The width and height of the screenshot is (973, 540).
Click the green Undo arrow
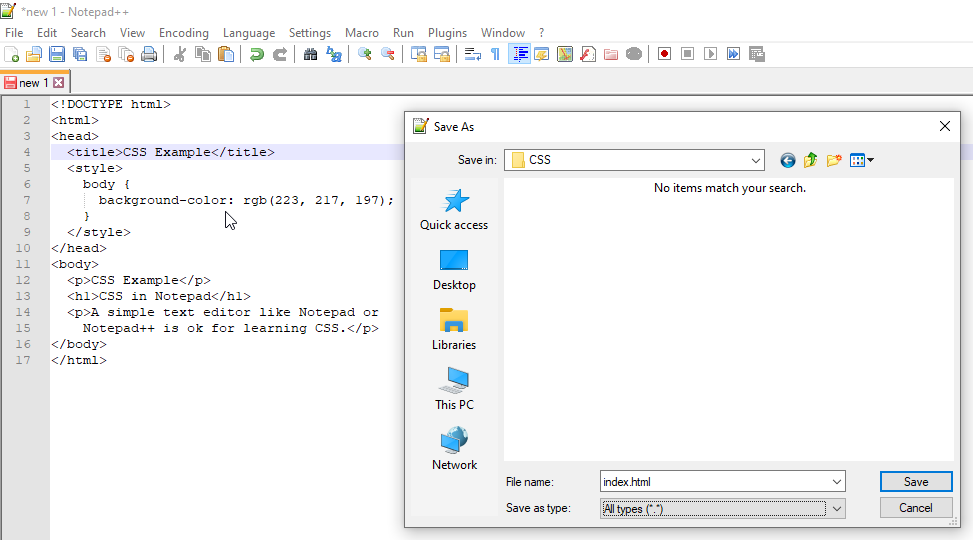click(256, 55)
